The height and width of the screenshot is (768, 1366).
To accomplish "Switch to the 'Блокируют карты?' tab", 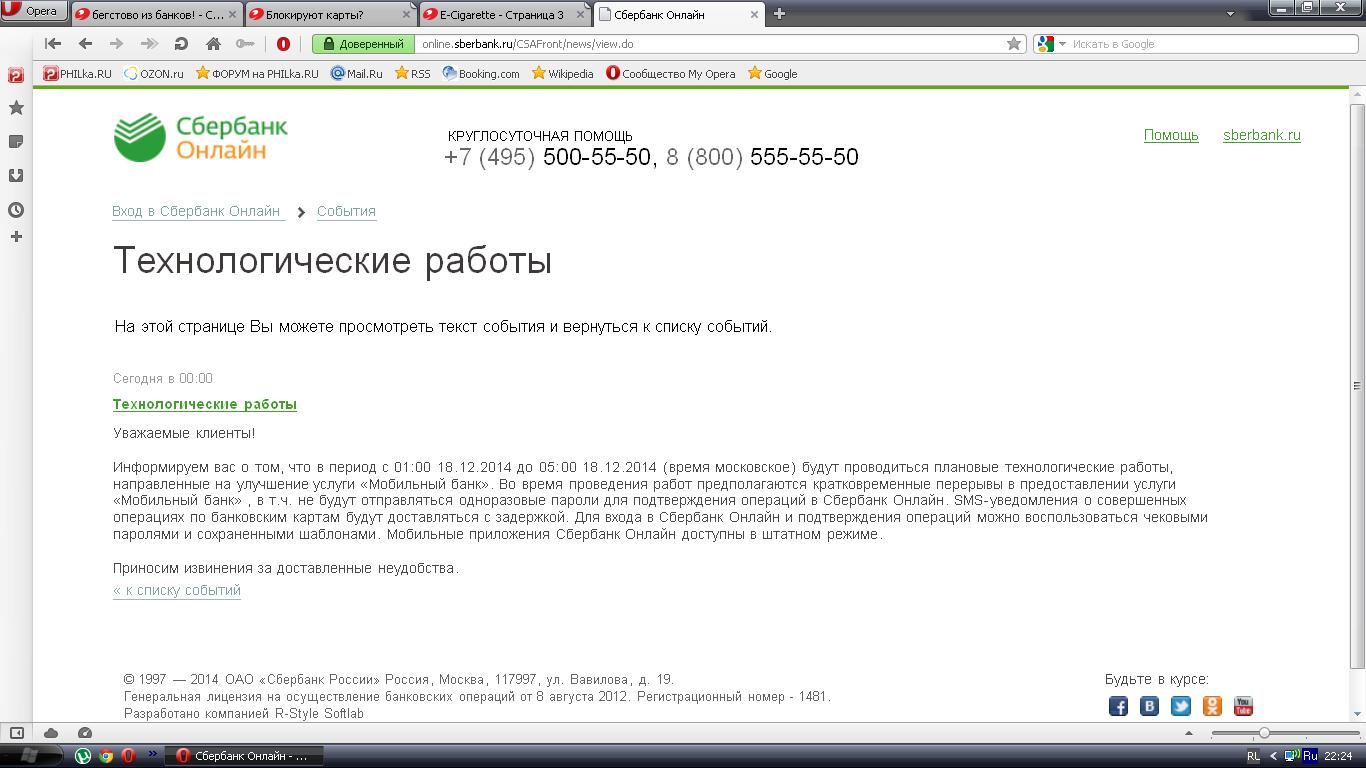I will coord(329,14).
